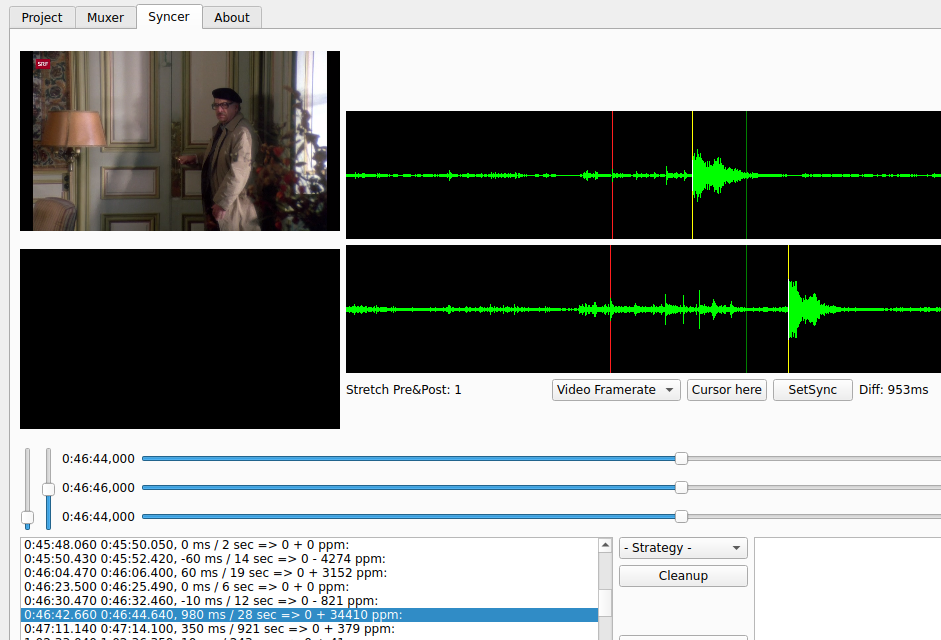Click the upper video preview thumbnail
Viewport: 941px width, 640px height.
point(180,141)
